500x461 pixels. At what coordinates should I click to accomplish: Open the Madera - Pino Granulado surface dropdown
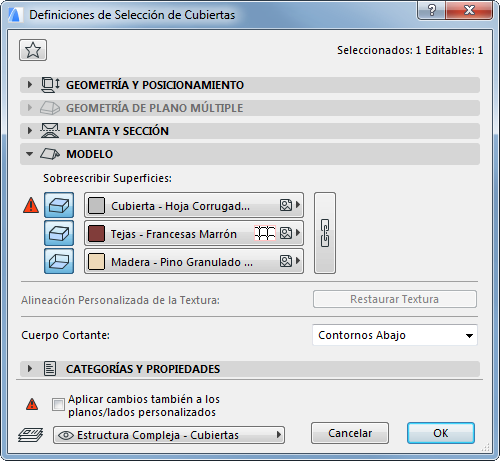coord(194,261)
